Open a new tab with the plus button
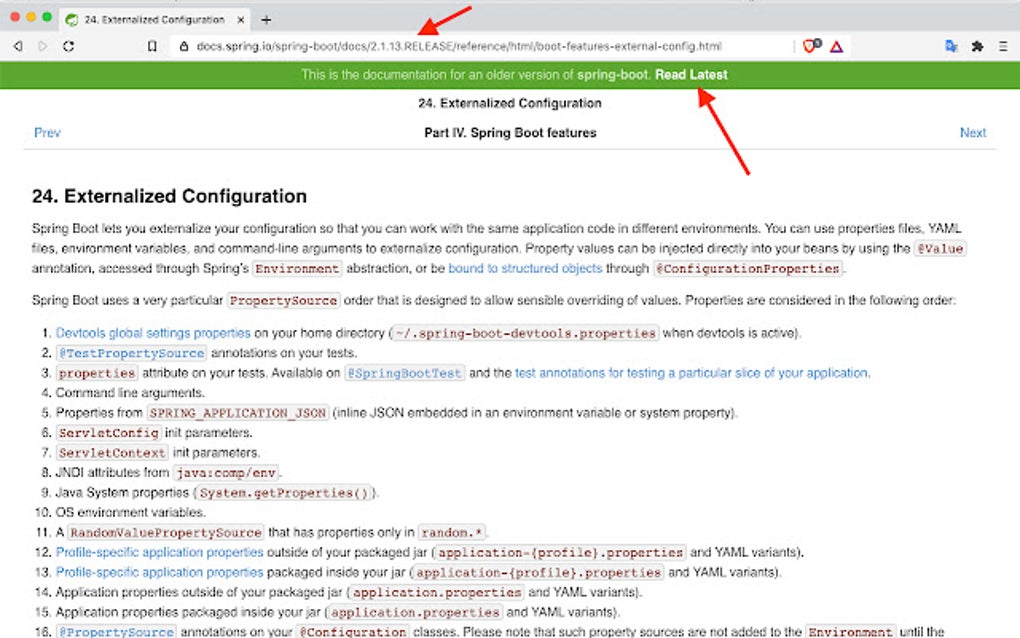Image resolution: width=1020 pixels, height=638 pixels. click(264, 18)
